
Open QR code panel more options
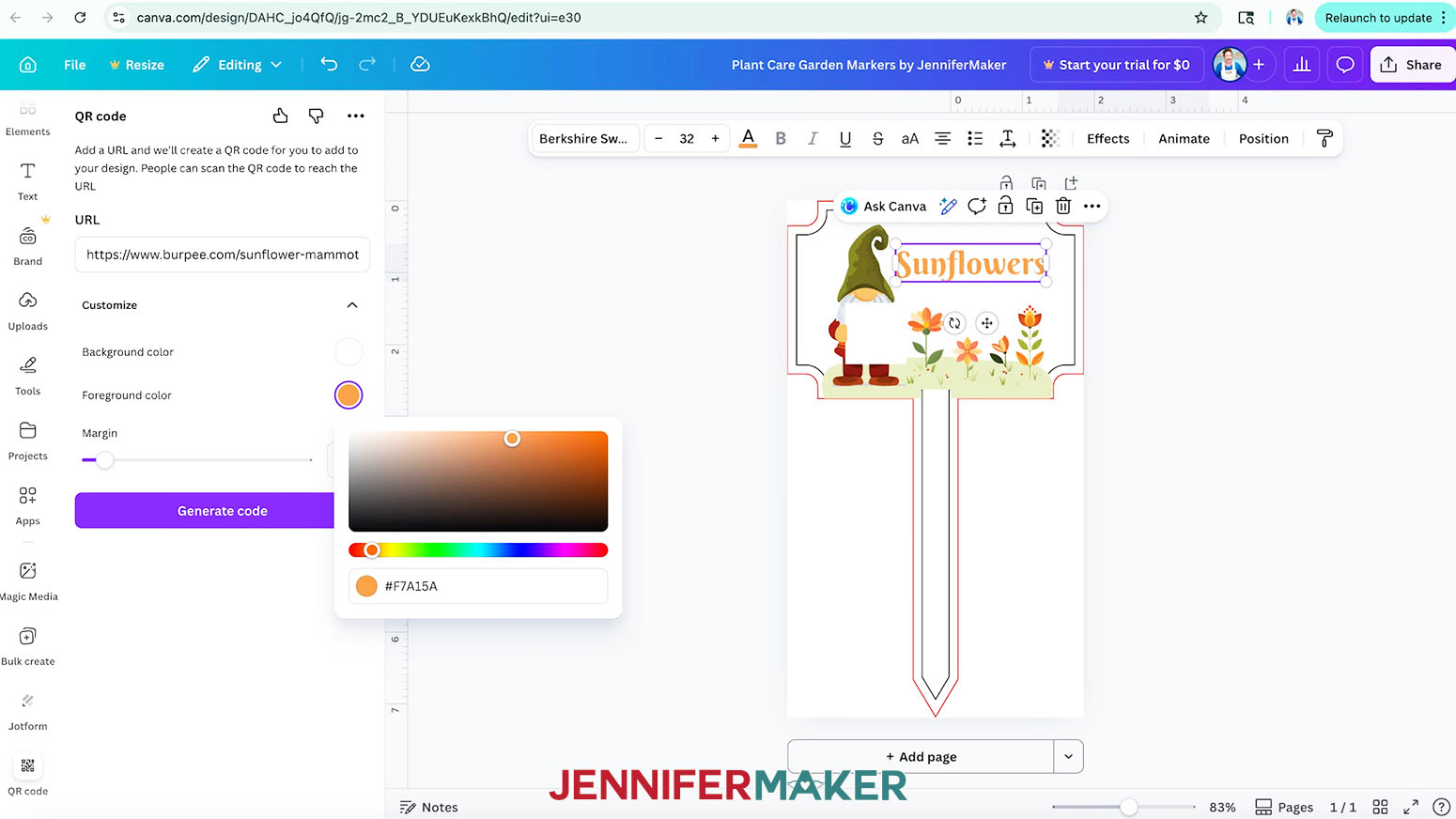point(355,116)
